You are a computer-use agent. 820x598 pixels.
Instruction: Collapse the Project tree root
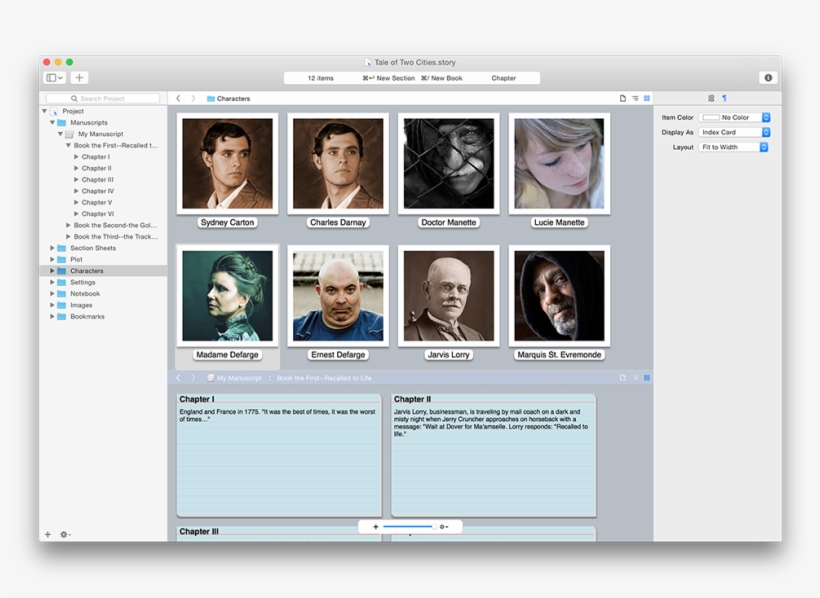(44, 111)
